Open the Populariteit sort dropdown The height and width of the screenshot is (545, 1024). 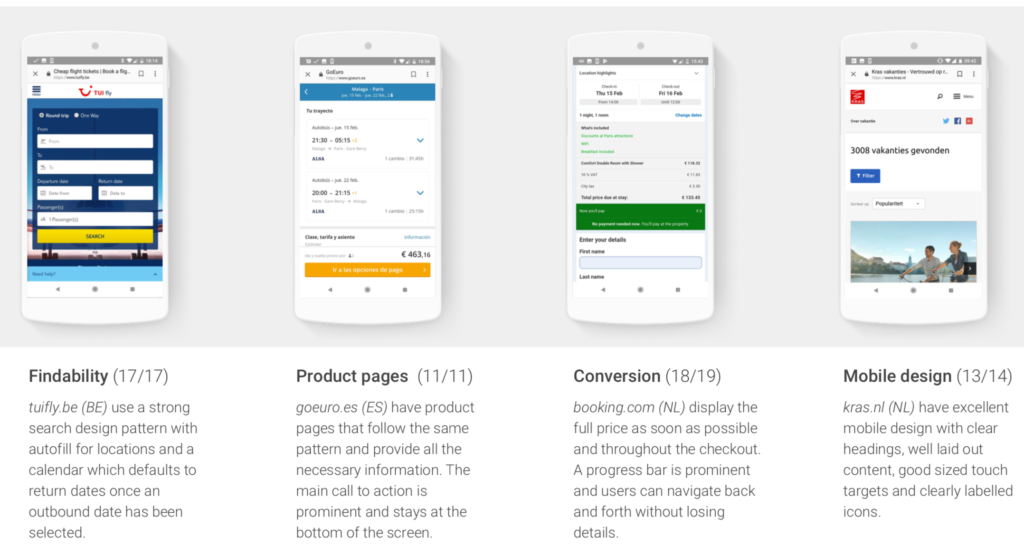(898, 204)
